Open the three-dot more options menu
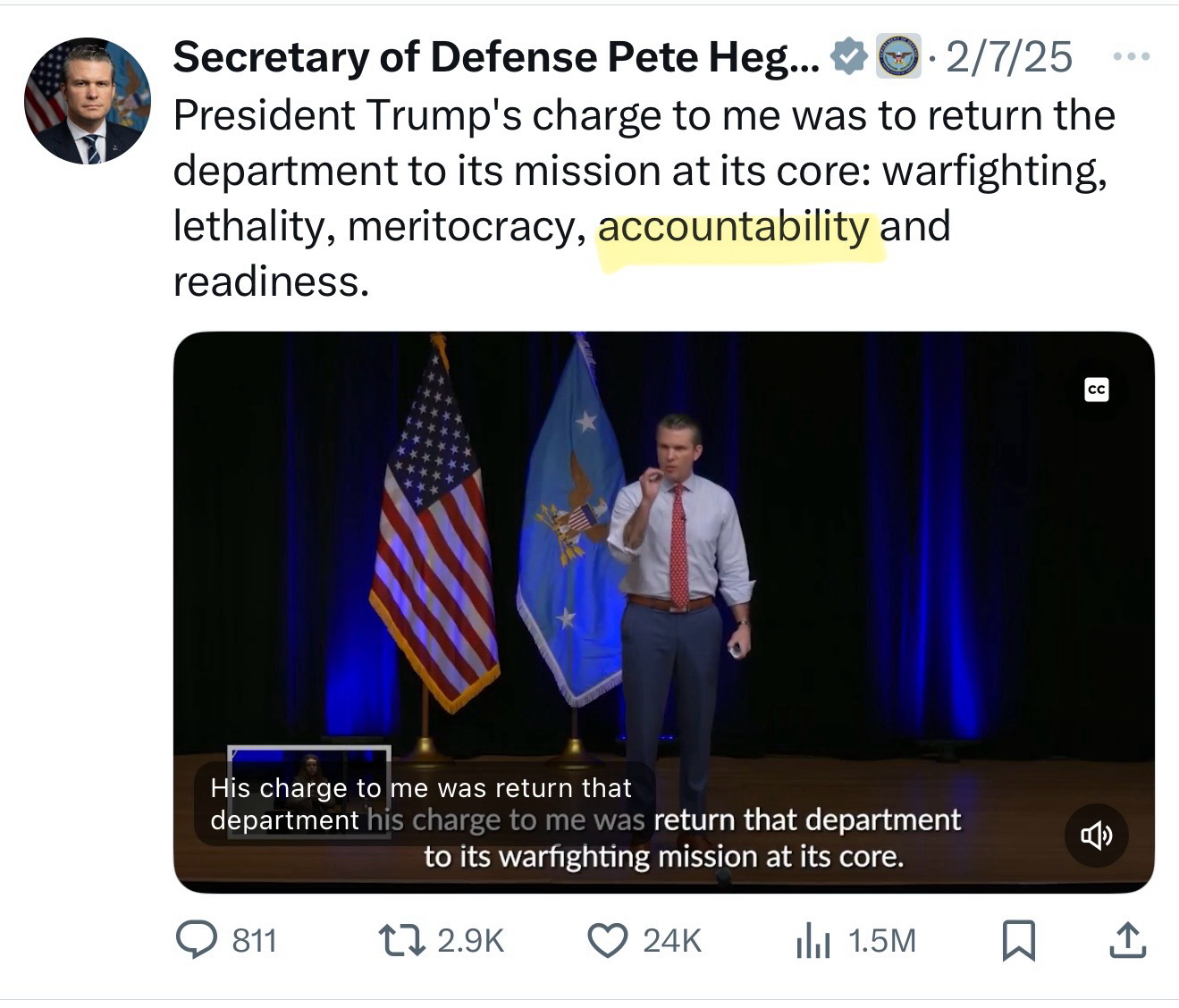 (x=1131, y=57)
